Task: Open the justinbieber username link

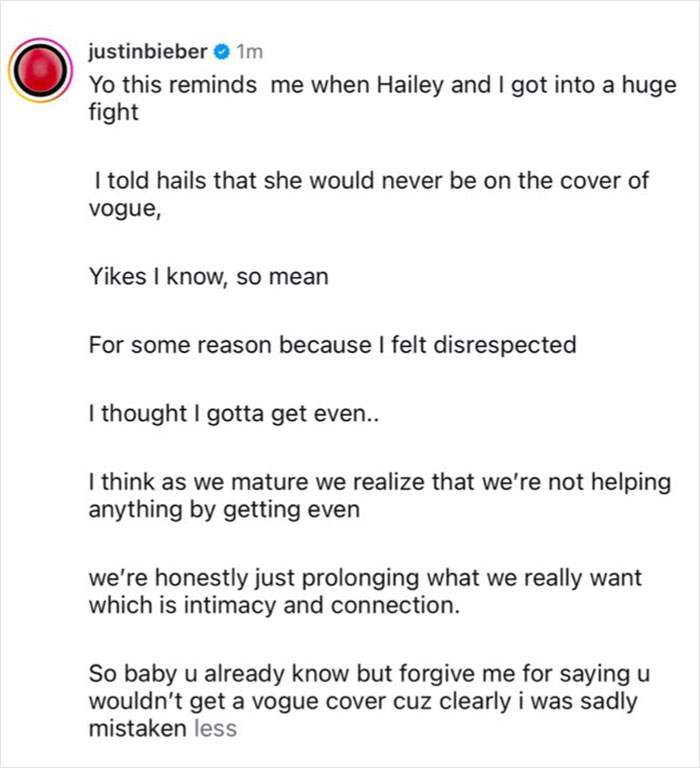Action: coord(149,51)
